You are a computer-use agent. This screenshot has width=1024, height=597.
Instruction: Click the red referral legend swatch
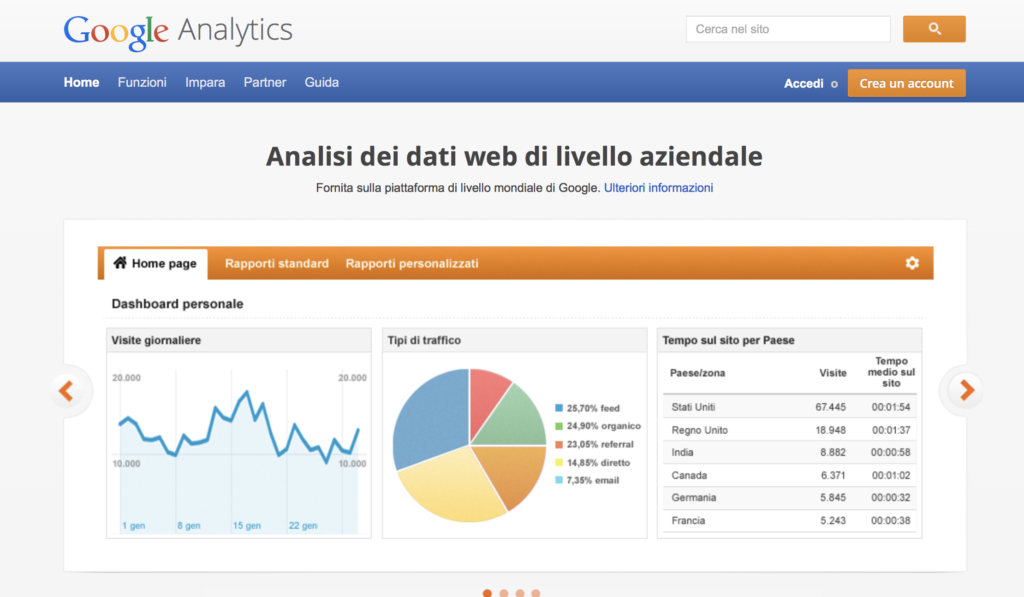coord(558,444)
